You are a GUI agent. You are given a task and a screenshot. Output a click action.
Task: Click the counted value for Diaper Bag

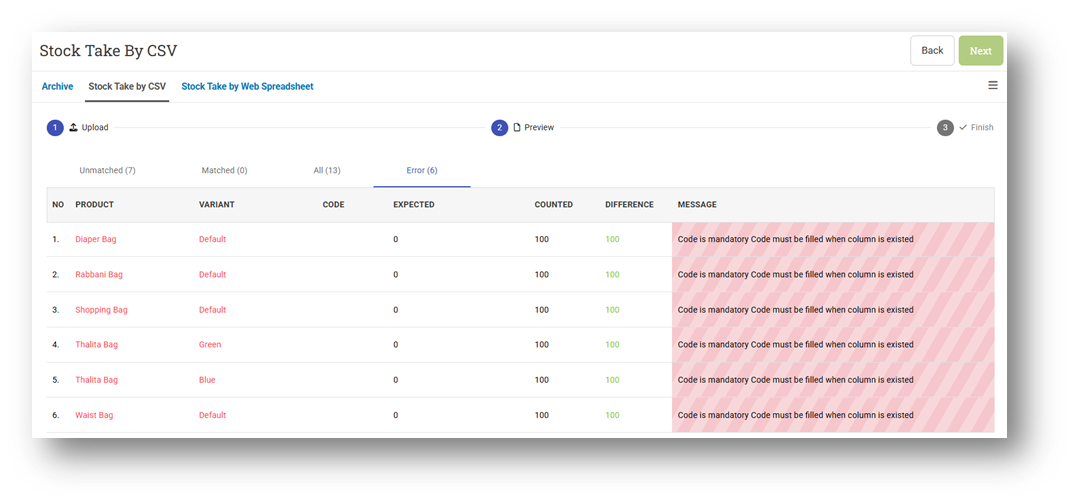coord(541,239)
